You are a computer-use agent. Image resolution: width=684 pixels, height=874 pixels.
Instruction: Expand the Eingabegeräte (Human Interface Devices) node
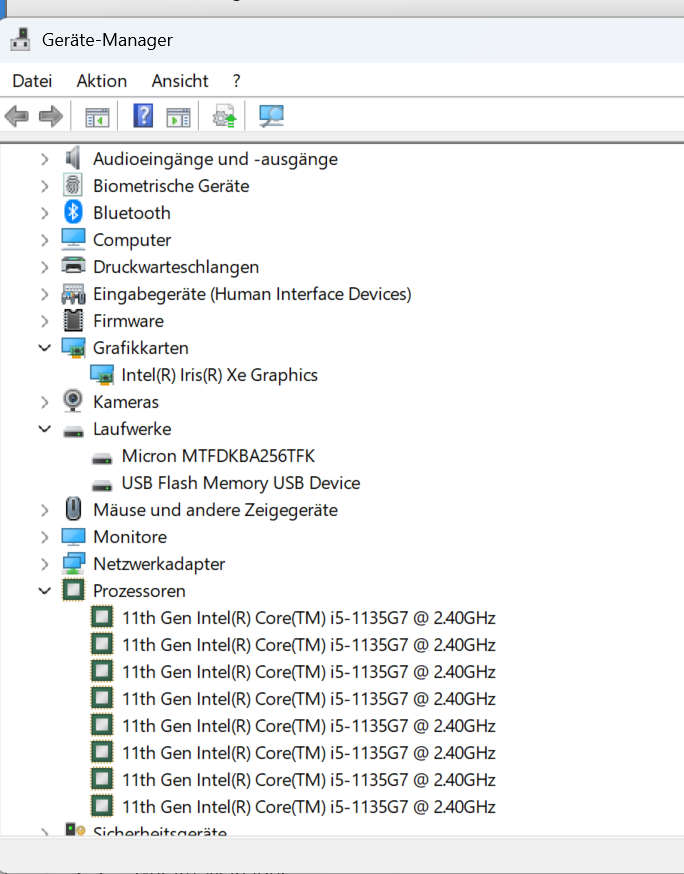point(45,294)
